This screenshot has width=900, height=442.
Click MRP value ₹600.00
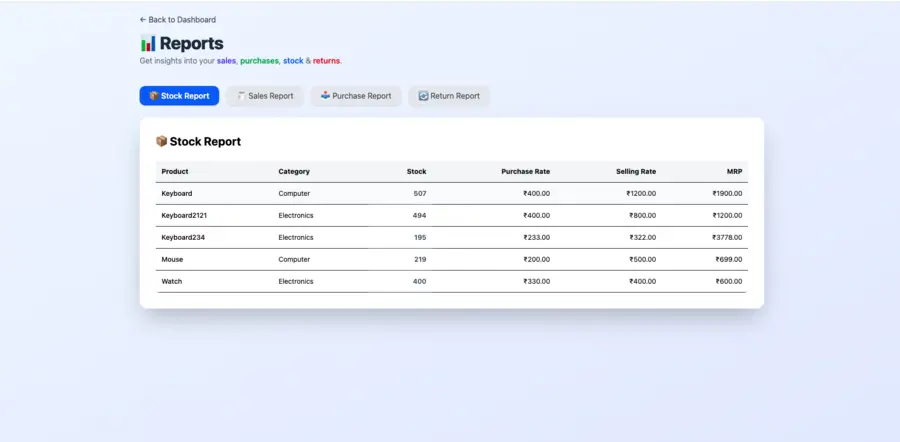[729, 281]
